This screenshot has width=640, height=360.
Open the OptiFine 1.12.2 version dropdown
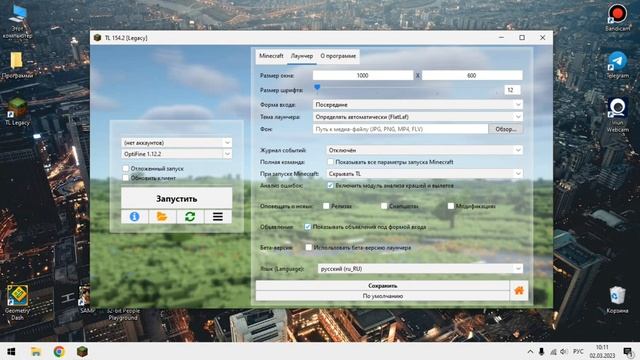pyautogui.click(x=176, y=154)
